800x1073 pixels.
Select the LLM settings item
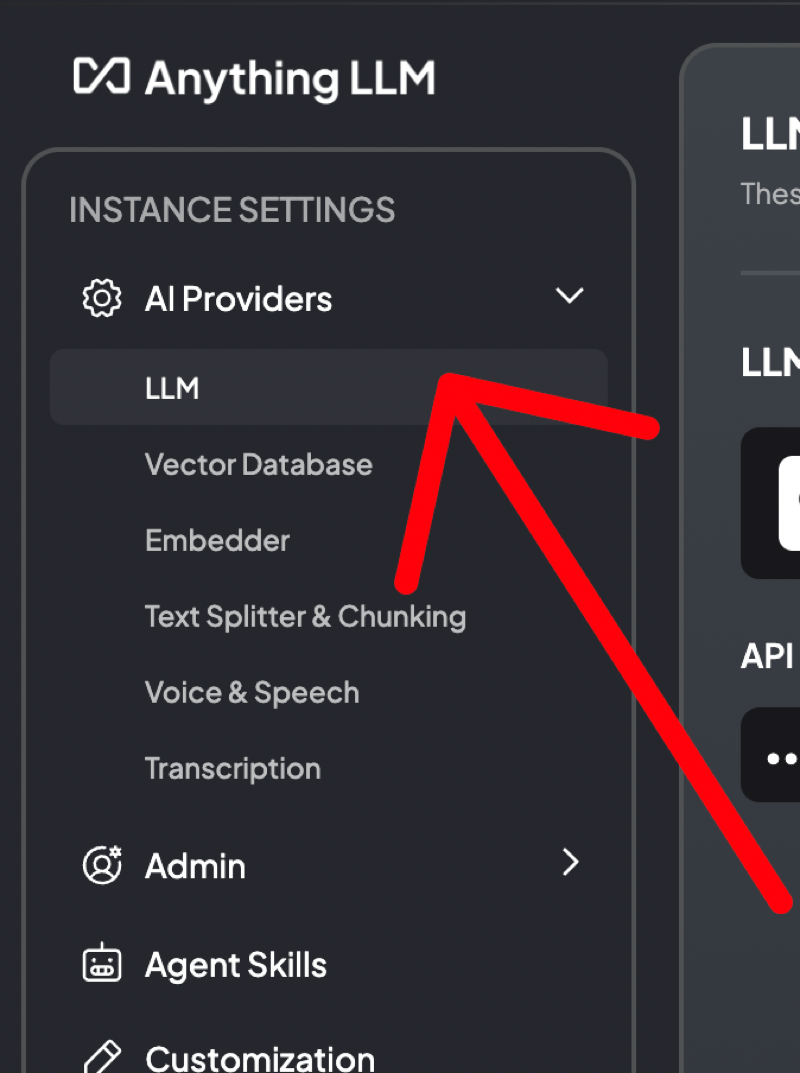coord(328,387)
